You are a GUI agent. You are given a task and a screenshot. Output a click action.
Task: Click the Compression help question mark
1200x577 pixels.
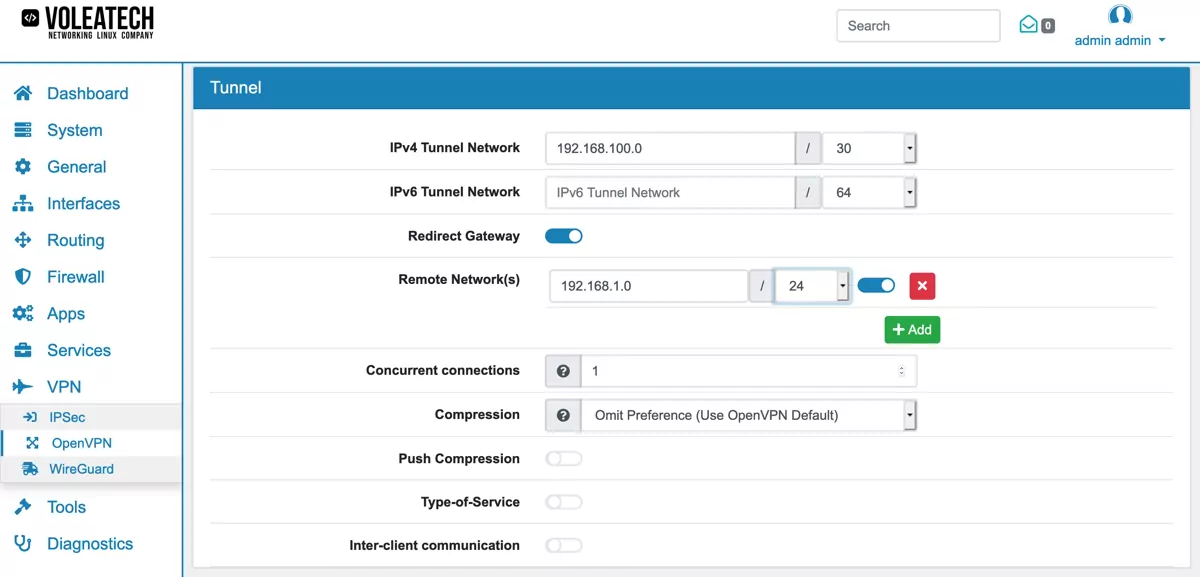tap(562, 414)
